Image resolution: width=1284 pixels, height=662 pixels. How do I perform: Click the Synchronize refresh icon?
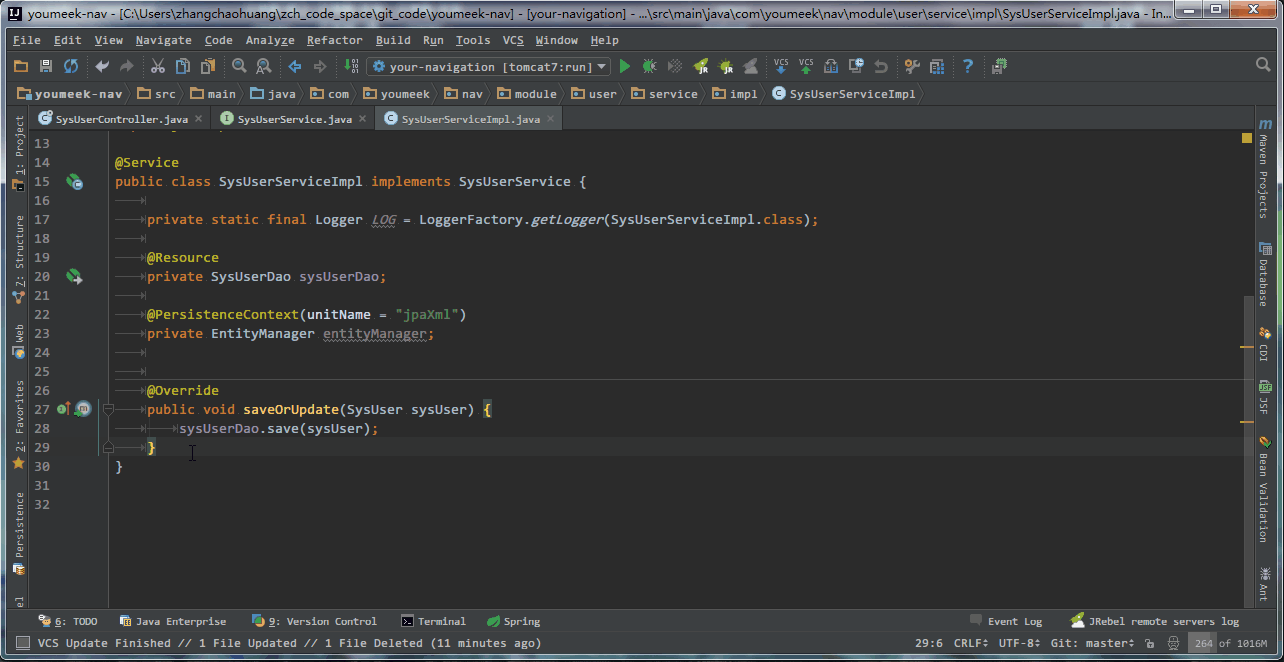point(71,66)
